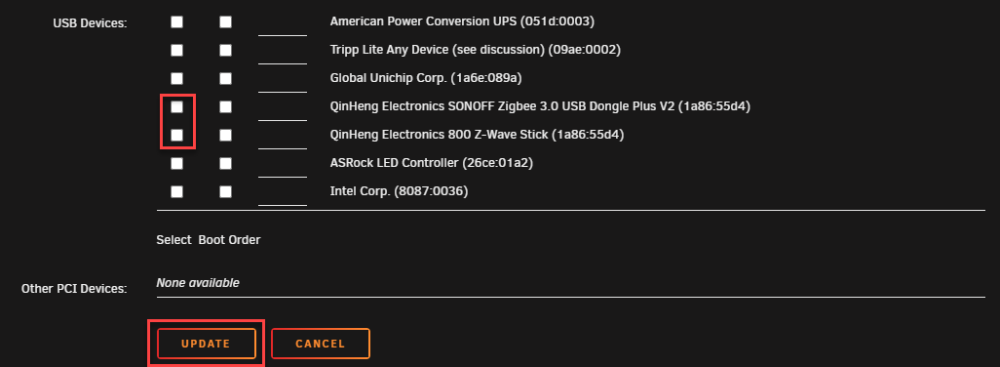Click the Cancel button
The width and height of the screenshot is (1000, 367).
pos(320,343)
